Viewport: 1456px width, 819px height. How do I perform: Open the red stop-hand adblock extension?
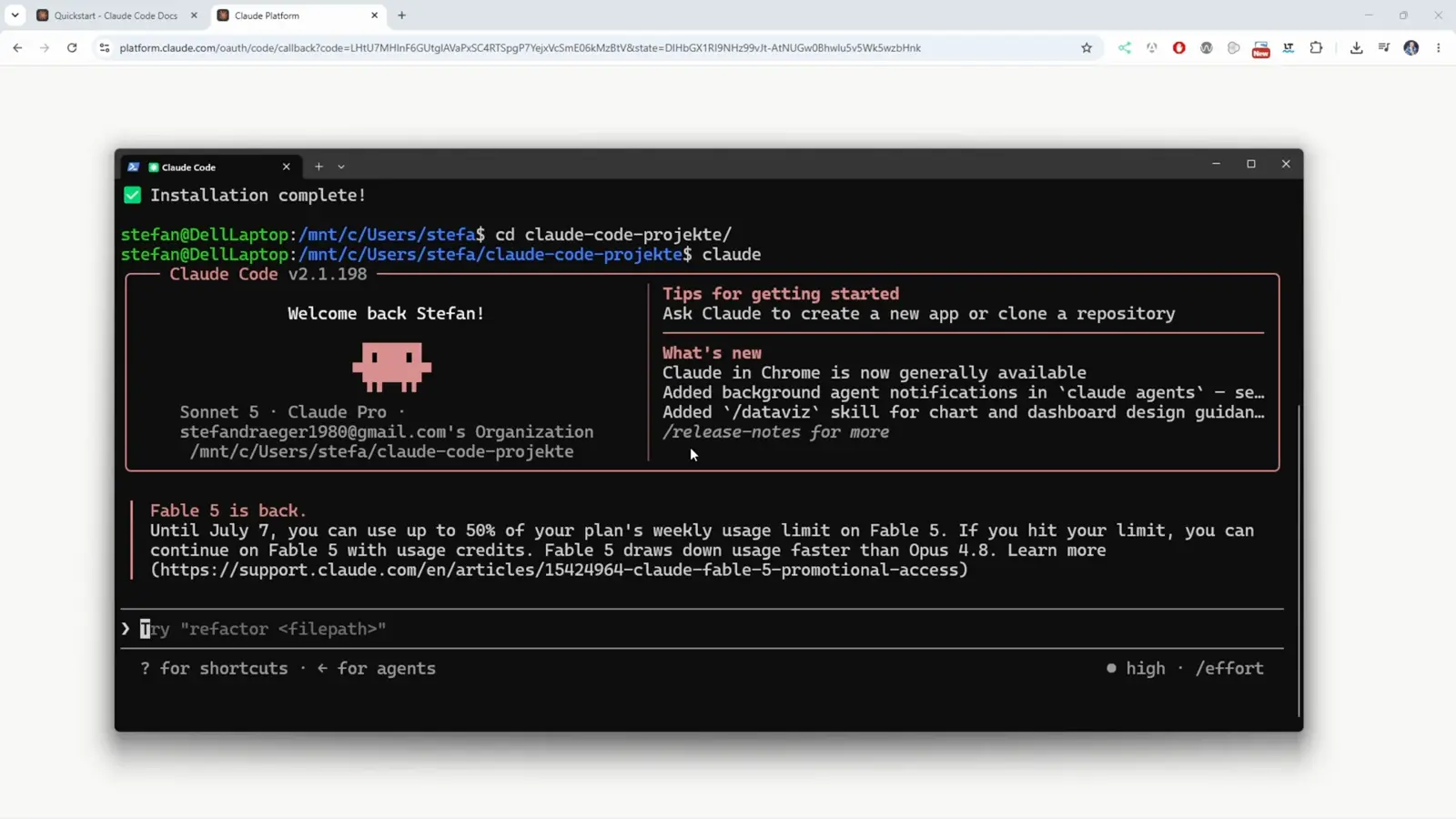point(1179,48)
